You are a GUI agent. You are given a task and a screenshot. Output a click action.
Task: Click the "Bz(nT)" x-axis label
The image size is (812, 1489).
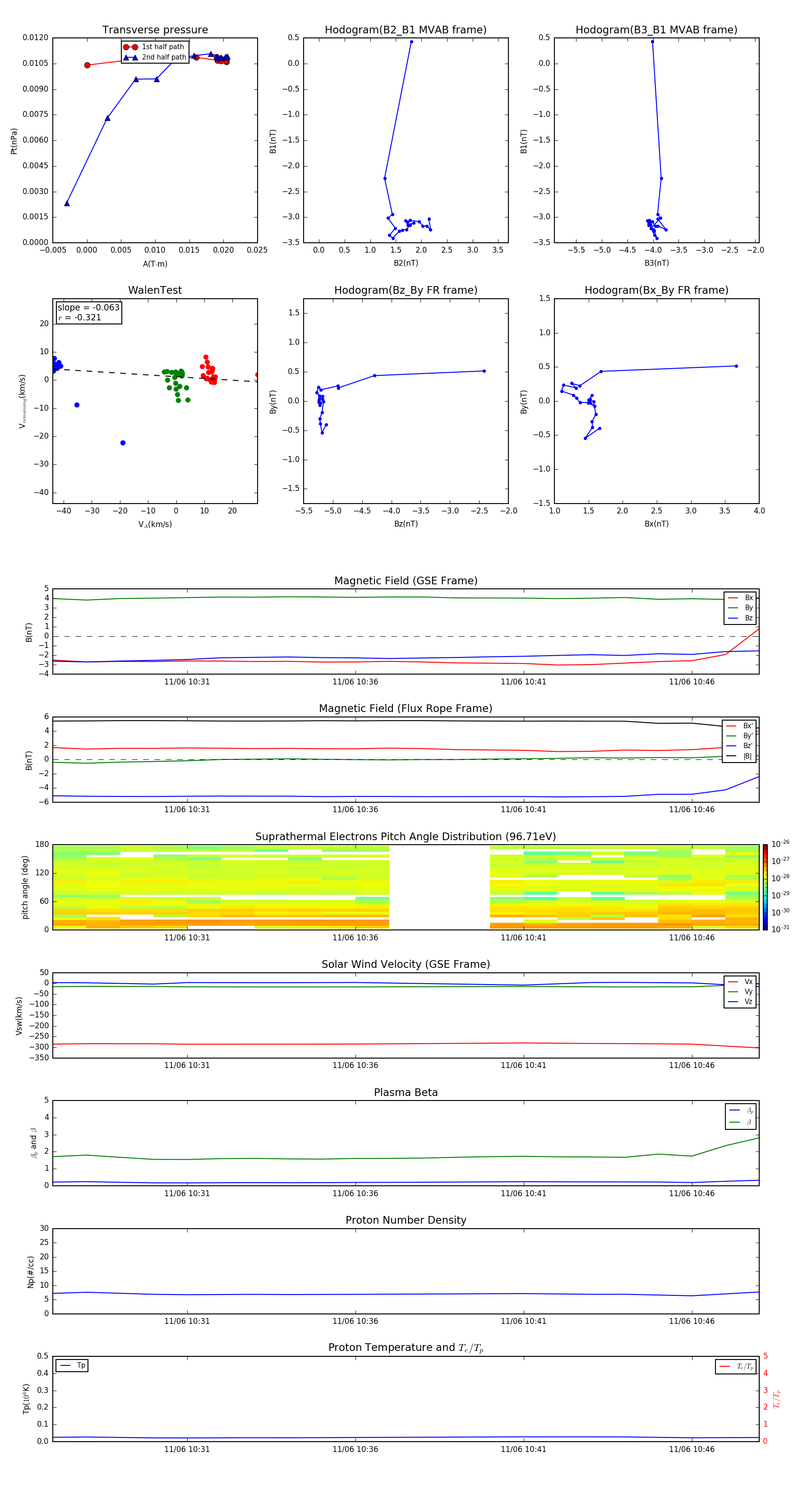tap(406, 524)
